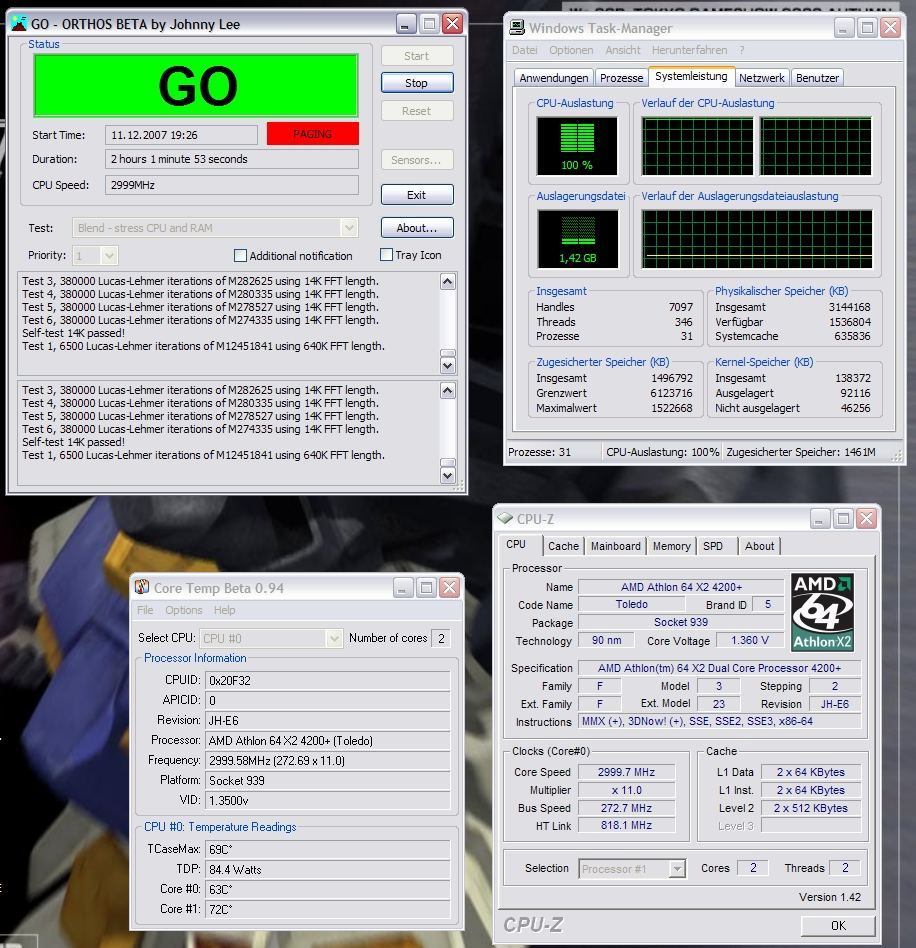Open the ? help menu in Task-Manager

742,50
